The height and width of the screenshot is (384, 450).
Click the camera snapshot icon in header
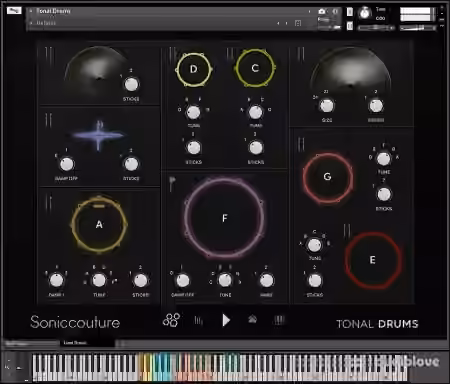click(322, 11)
